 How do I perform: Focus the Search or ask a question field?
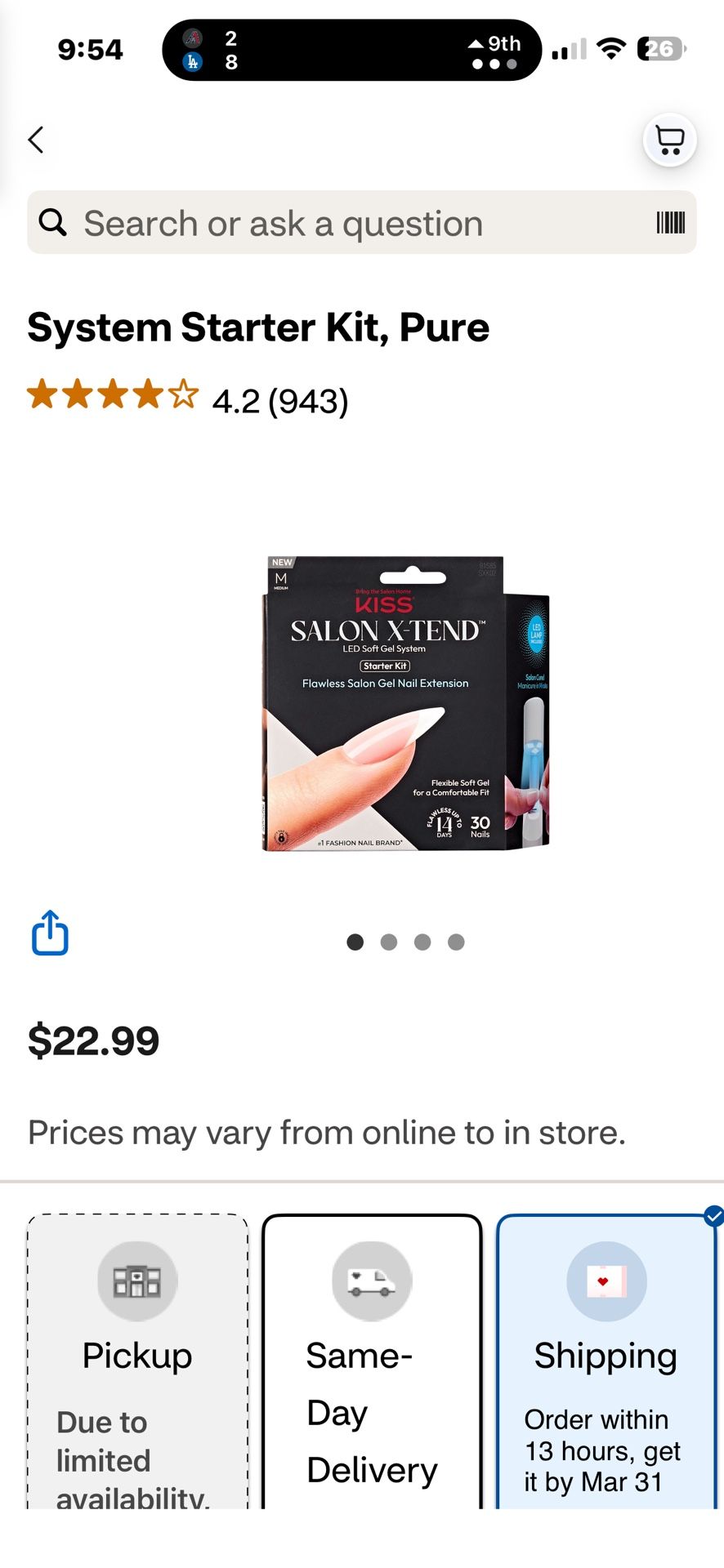pos(362,222)
